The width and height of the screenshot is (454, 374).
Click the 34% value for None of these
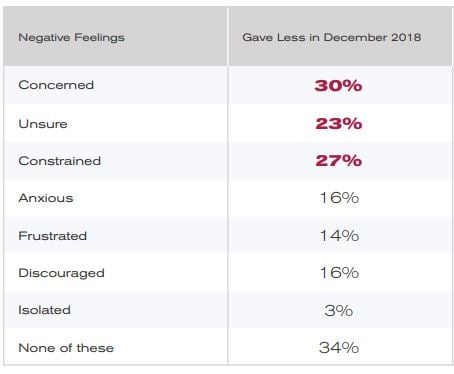339,348
